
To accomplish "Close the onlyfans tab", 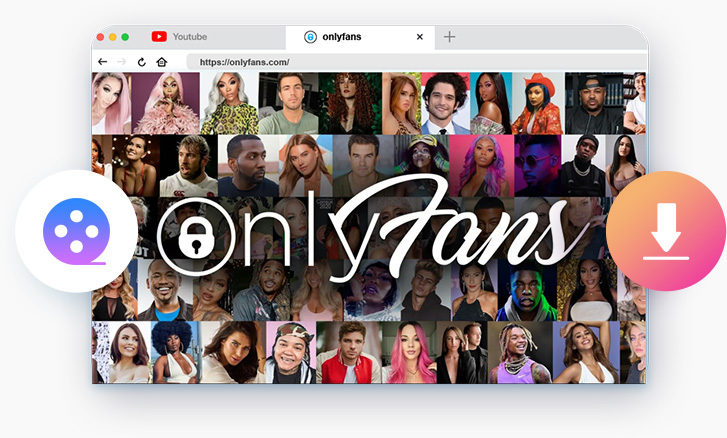I will [420, 37].
